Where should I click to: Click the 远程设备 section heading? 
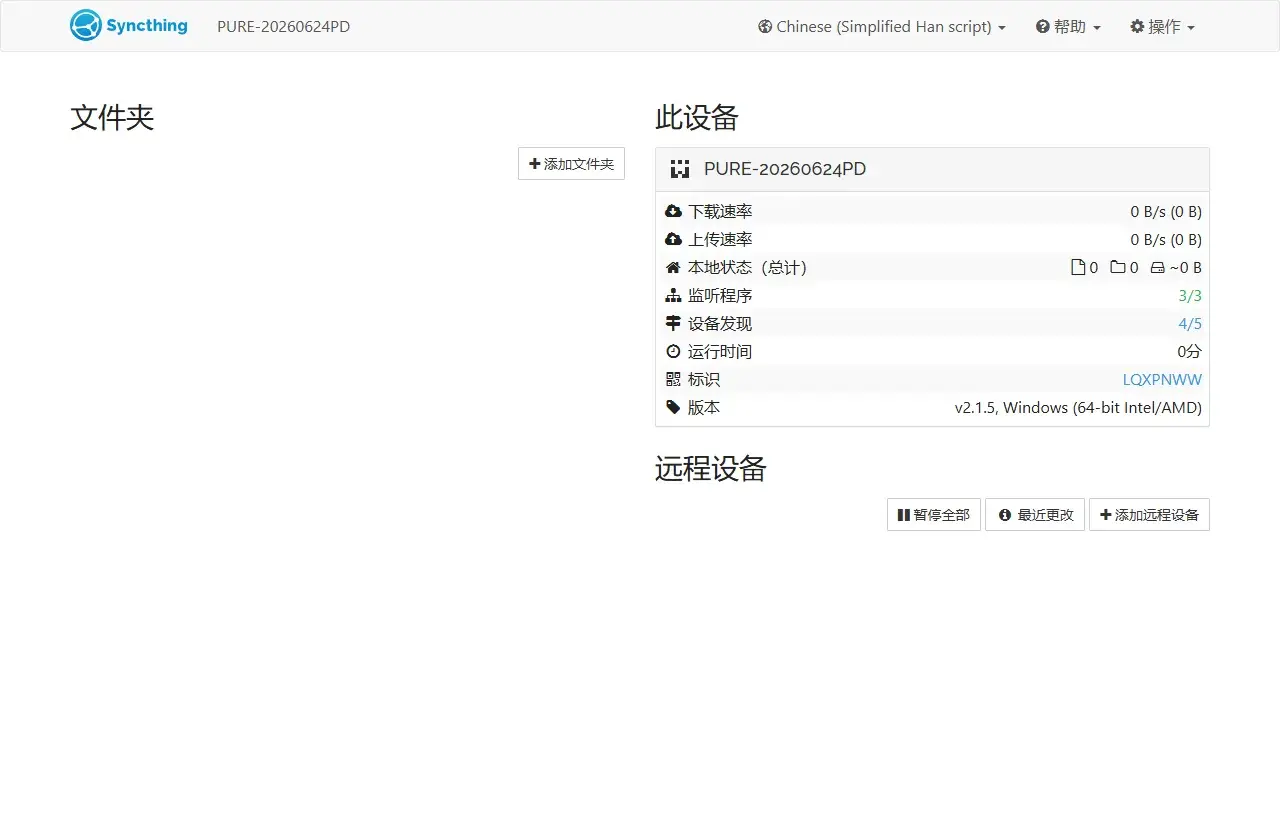click(711, 469)
